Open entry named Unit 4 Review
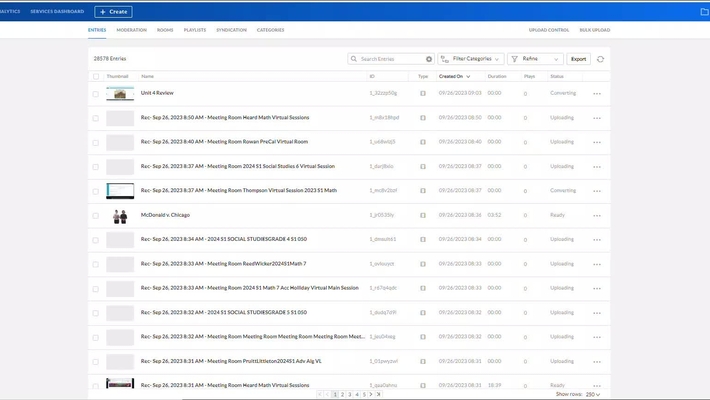Image resolution: width=710 pixels, height=400 pixels. 157,93
